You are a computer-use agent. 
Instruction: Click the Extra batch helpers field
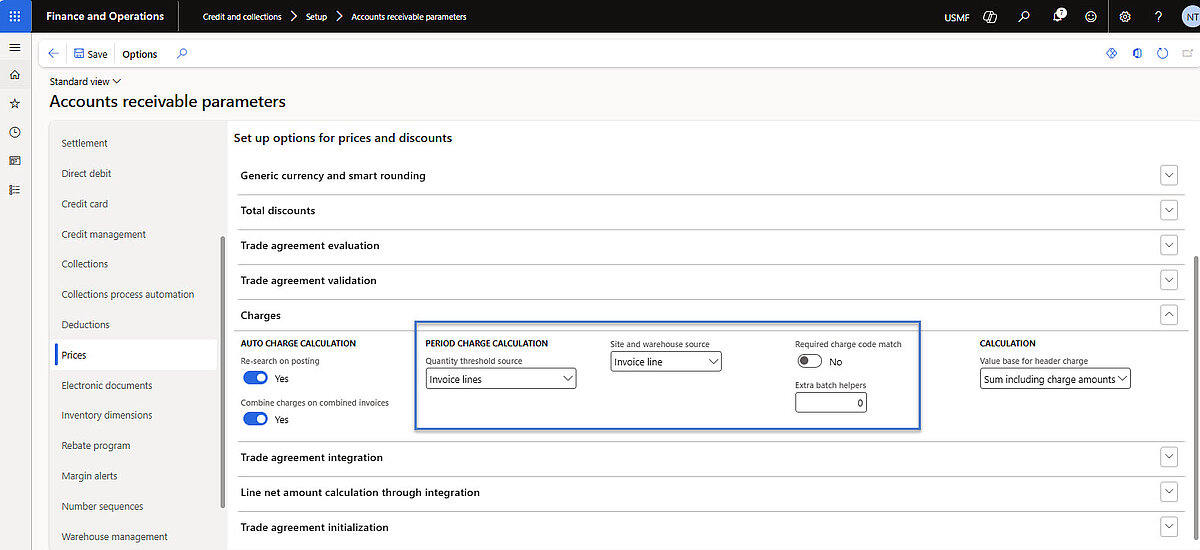pyautogui.click(x=831, y=402)
